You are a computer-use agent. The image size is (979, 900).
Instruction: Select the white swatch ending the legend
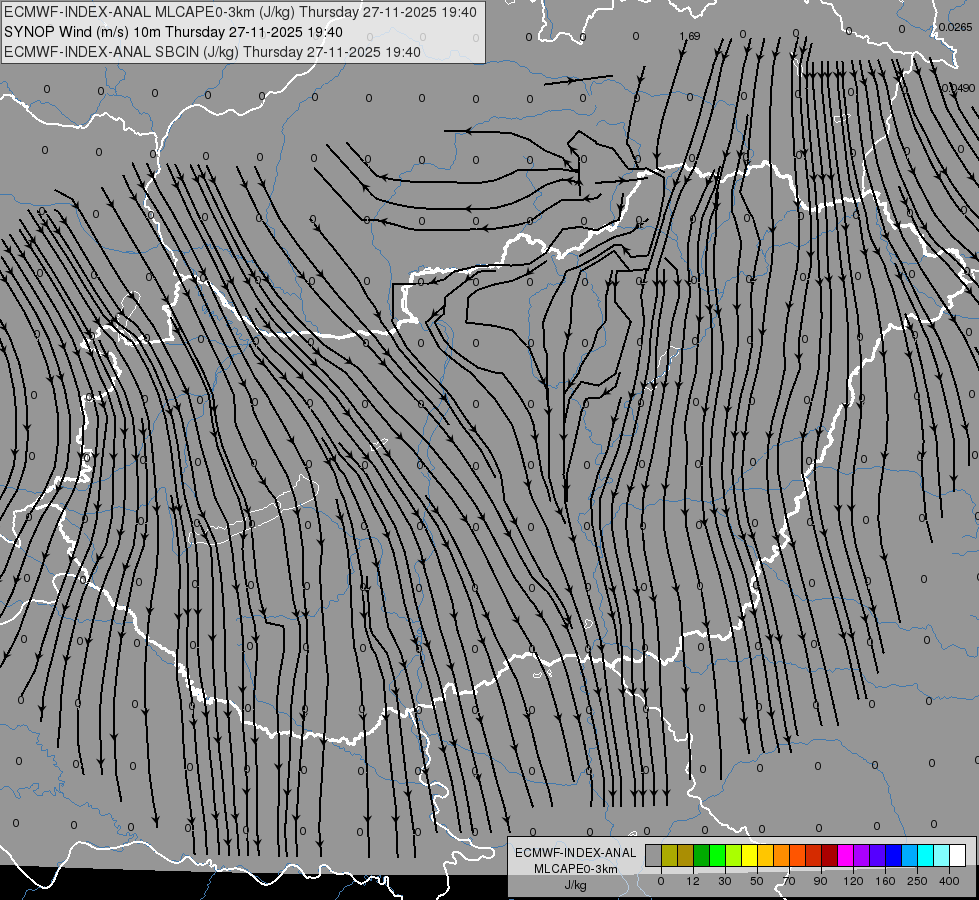(957, 855)
